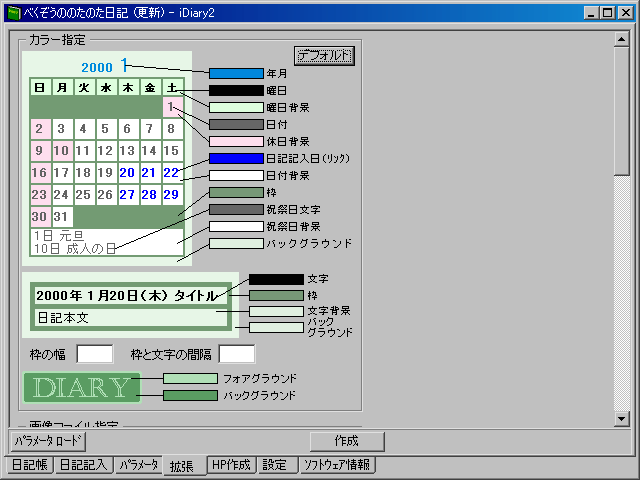Click the デフォルト button
The width and height of the screenshot is (640, 480).
tap(324, 55)
